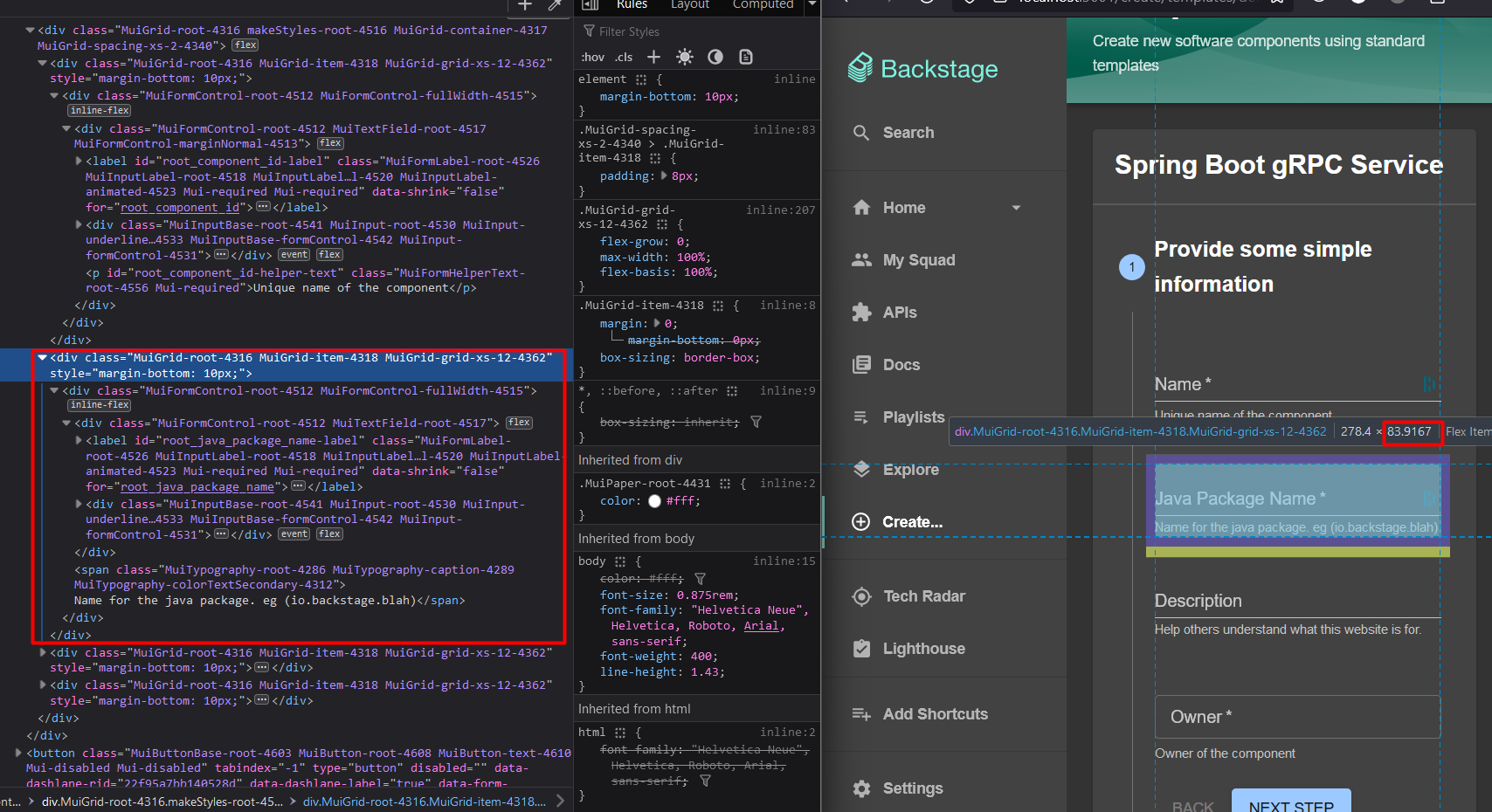Click the Description field
Viewport: 1492px width, 812px height.
point(1297,601)
